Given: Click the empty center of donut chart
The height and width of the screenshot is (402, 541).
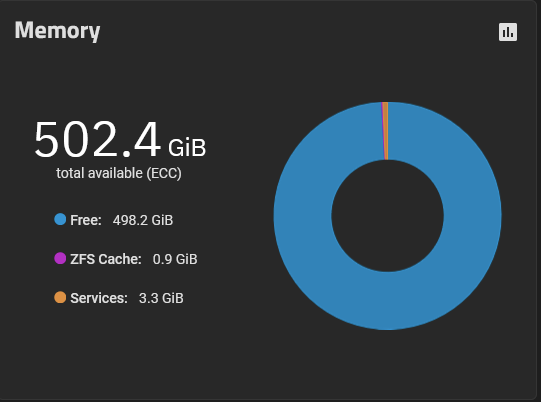Looking at the screenshot, I should (x=387, y=216).
